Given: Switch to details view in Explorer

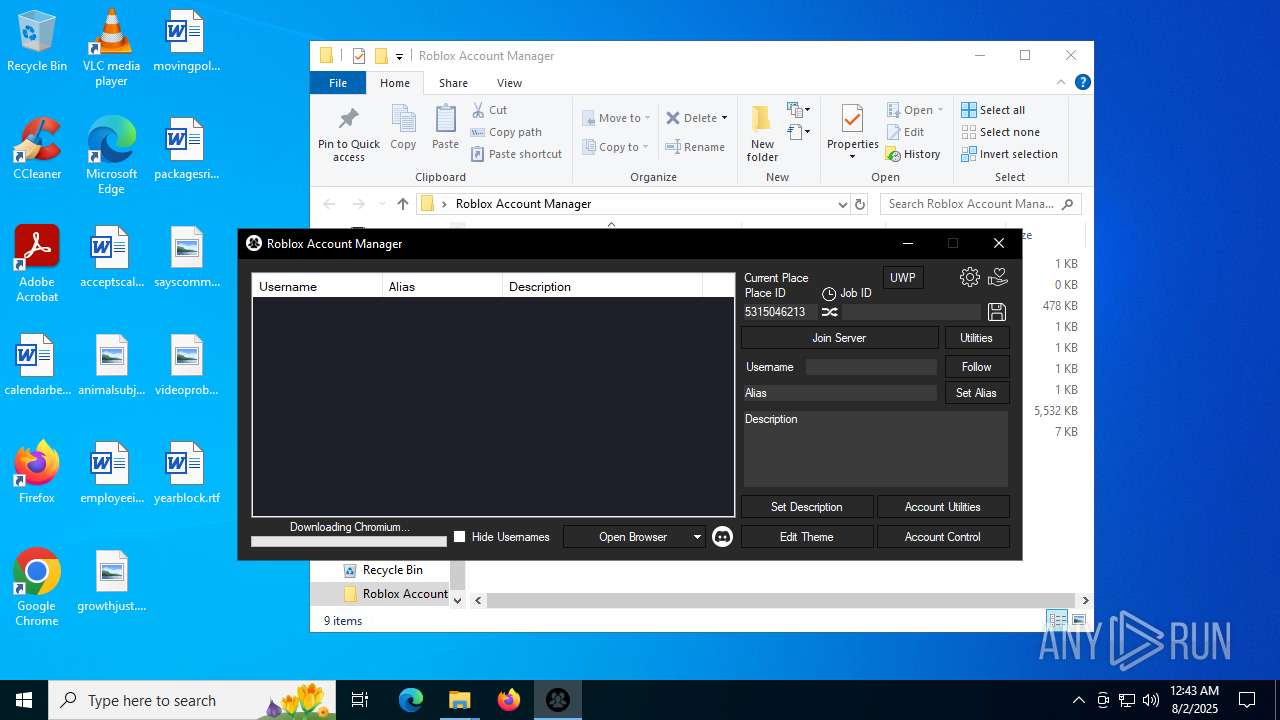Looking at the screenshot, I should tap(1058, 620).
